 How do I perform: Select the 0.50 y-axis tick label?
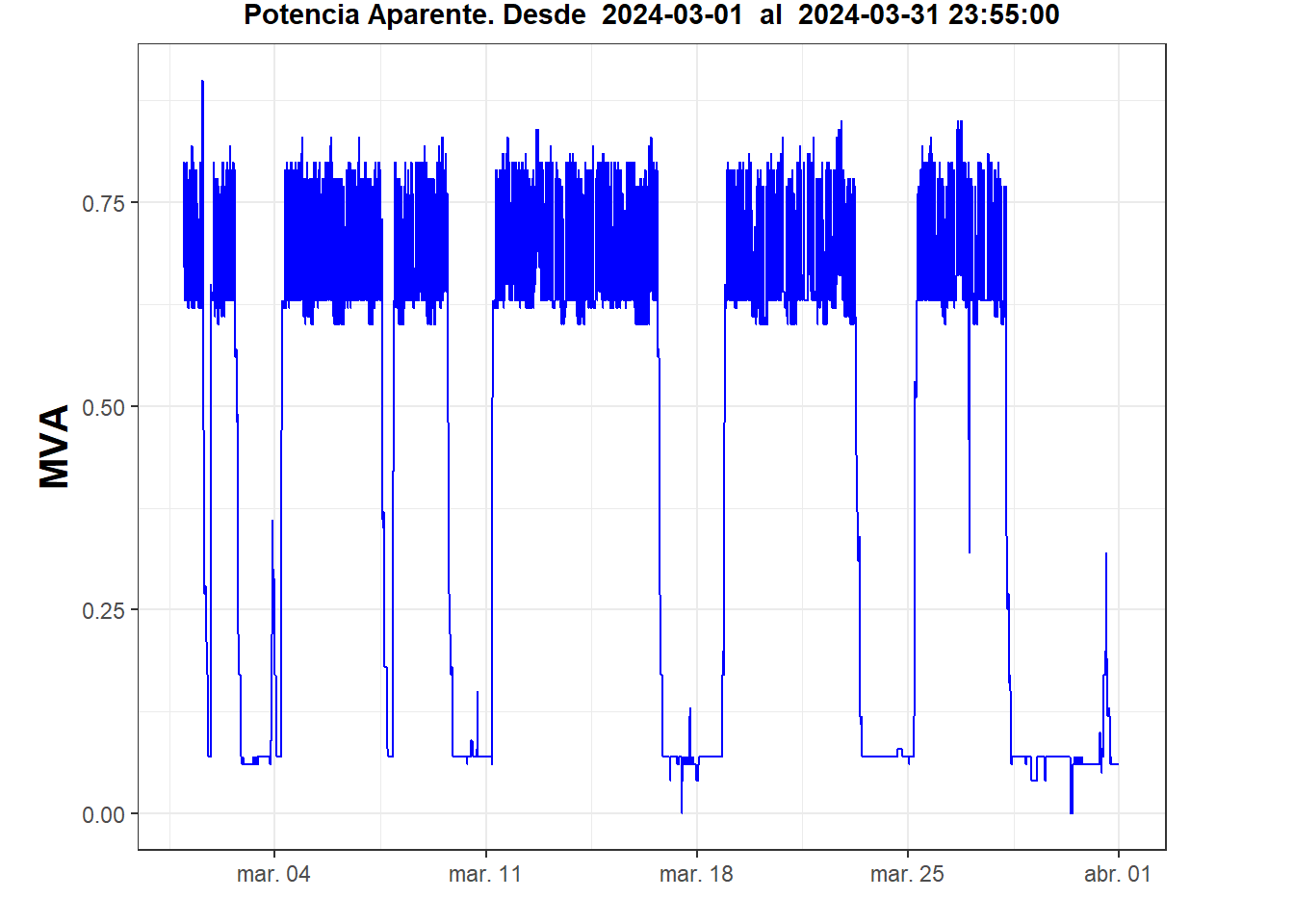pos(103,407)
